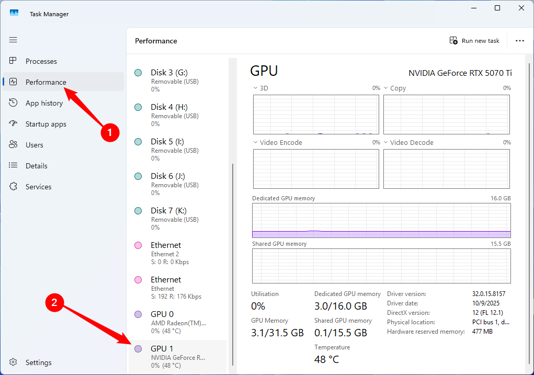Click the Disk 7 (K:) circle indicator
Screen dimensions: 534x375
[x=138, y=211]
